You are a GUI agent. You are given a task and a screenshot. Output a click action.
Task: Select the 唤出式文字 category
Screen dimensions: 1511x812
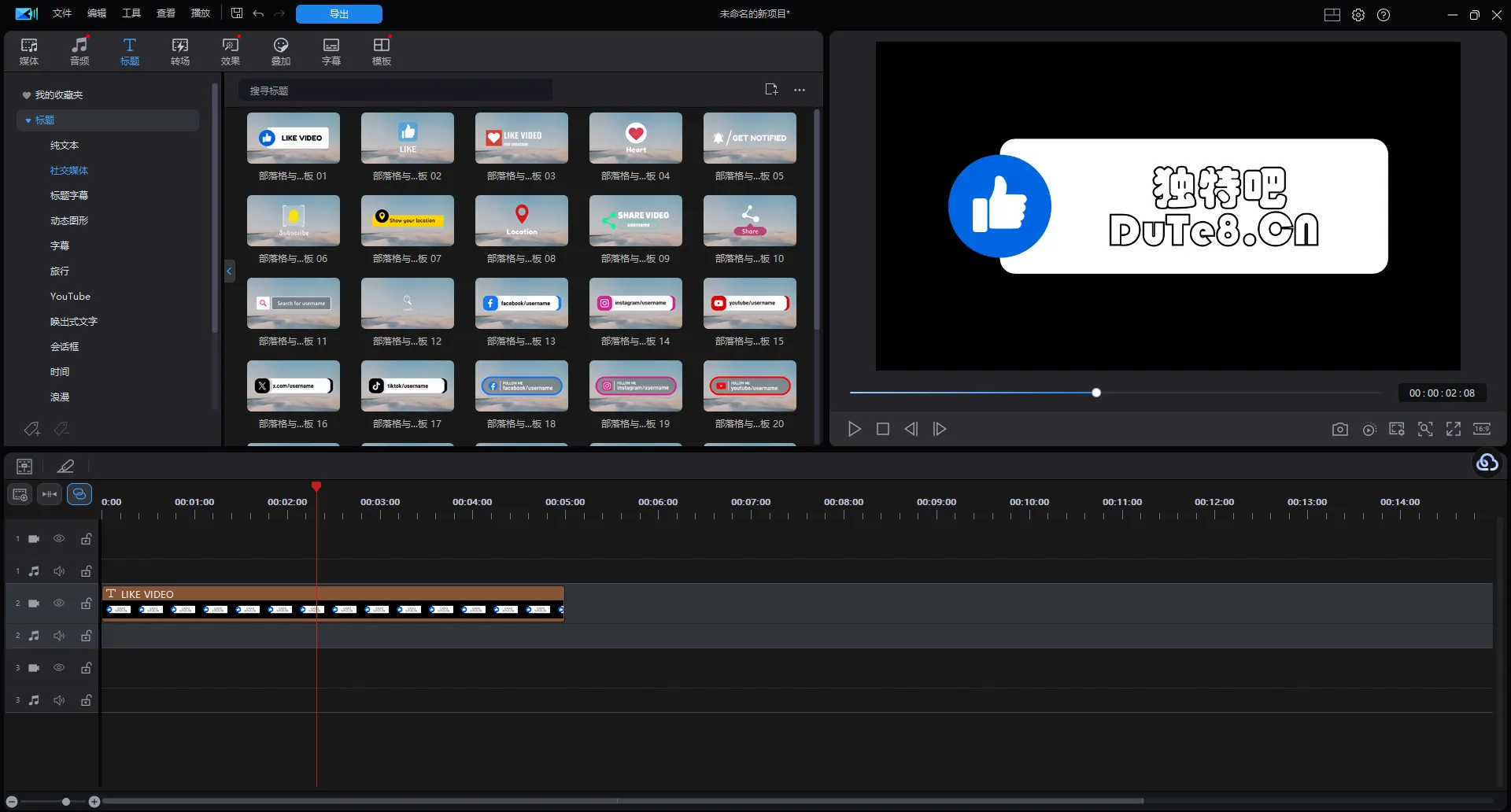point(74,322)
